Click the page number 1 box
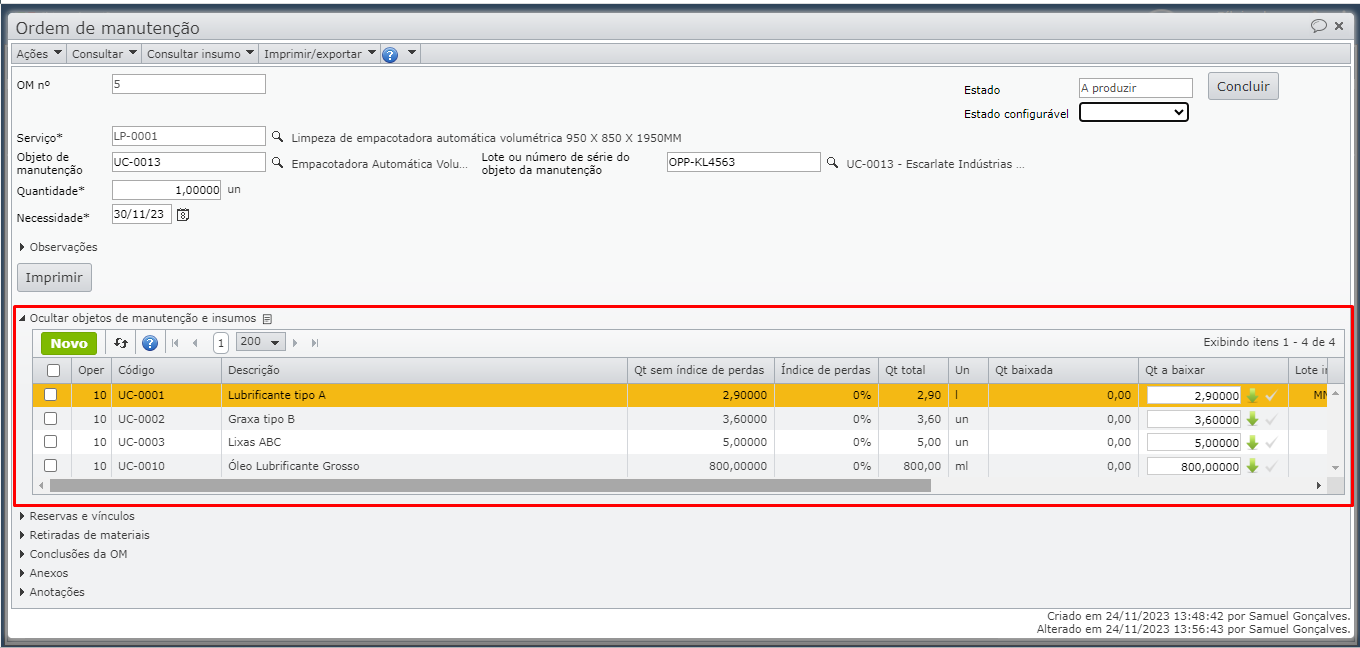The height and width of the screenshot is (648, 1360). click(221, 343)
